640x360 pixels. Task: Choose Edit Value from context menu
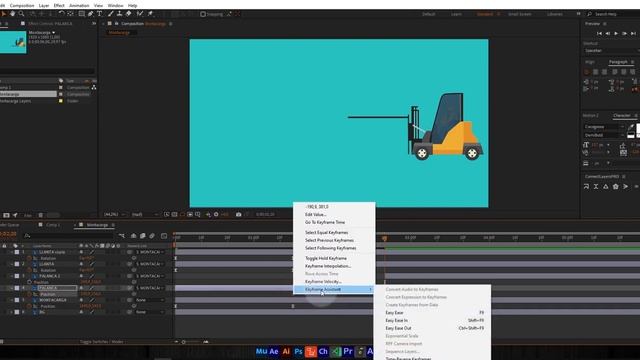(x=316, y=215)
